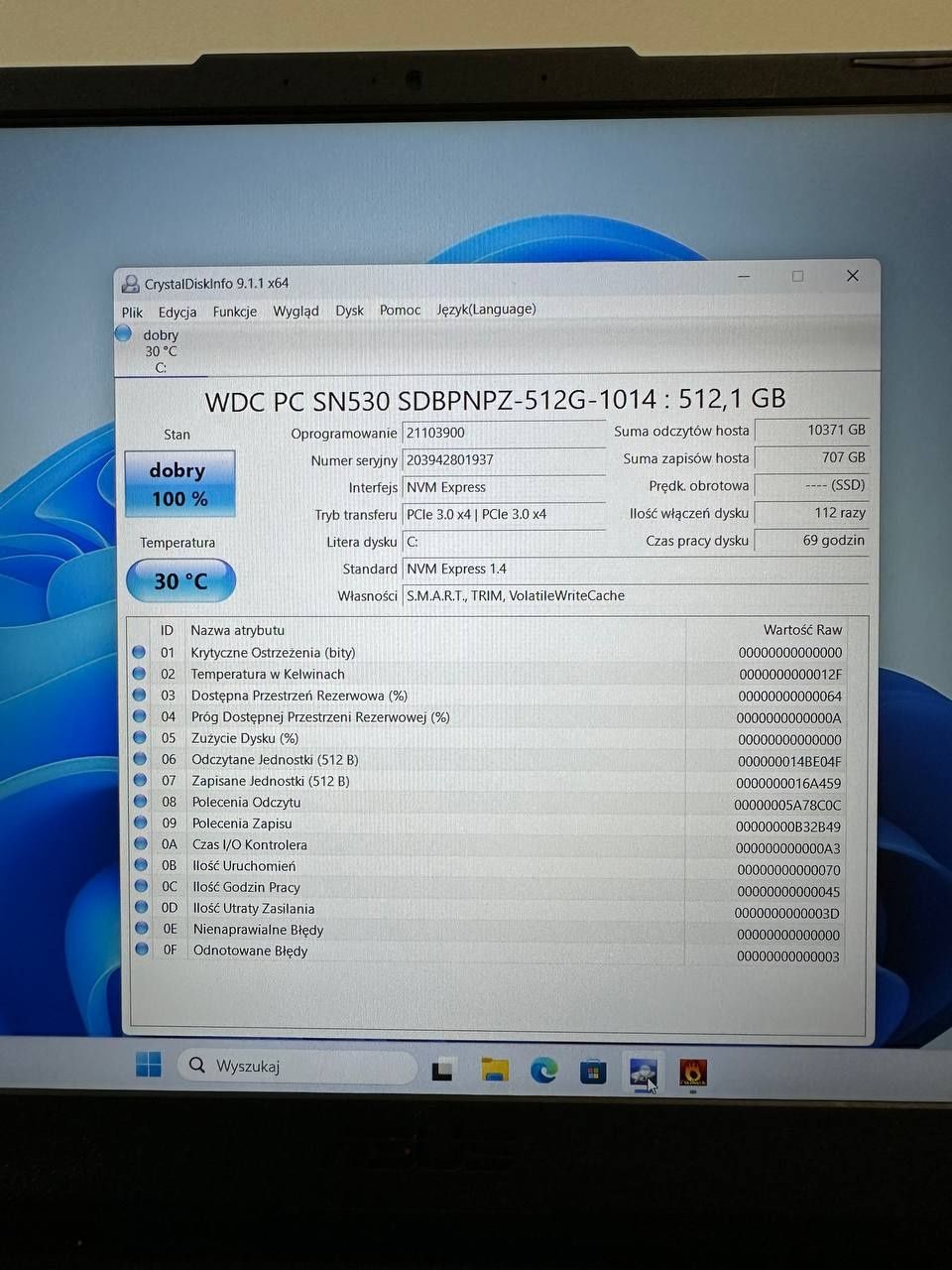Click the Suma odczytów hosta value 10371 GB
The height and width of the screenshot is (1270, 952).
pos(811,430)
